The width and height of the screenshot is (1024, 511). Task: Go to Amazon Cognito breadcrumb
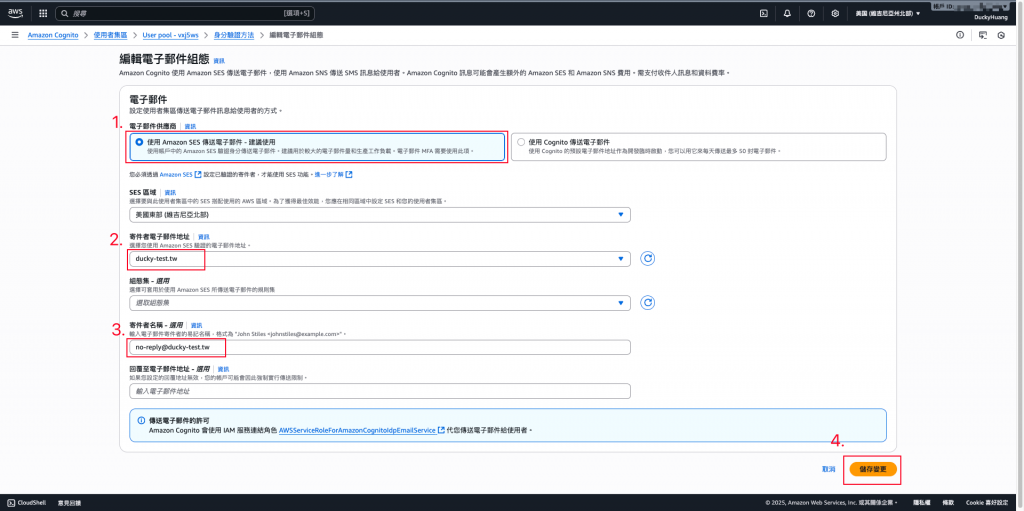coord(53,35)
